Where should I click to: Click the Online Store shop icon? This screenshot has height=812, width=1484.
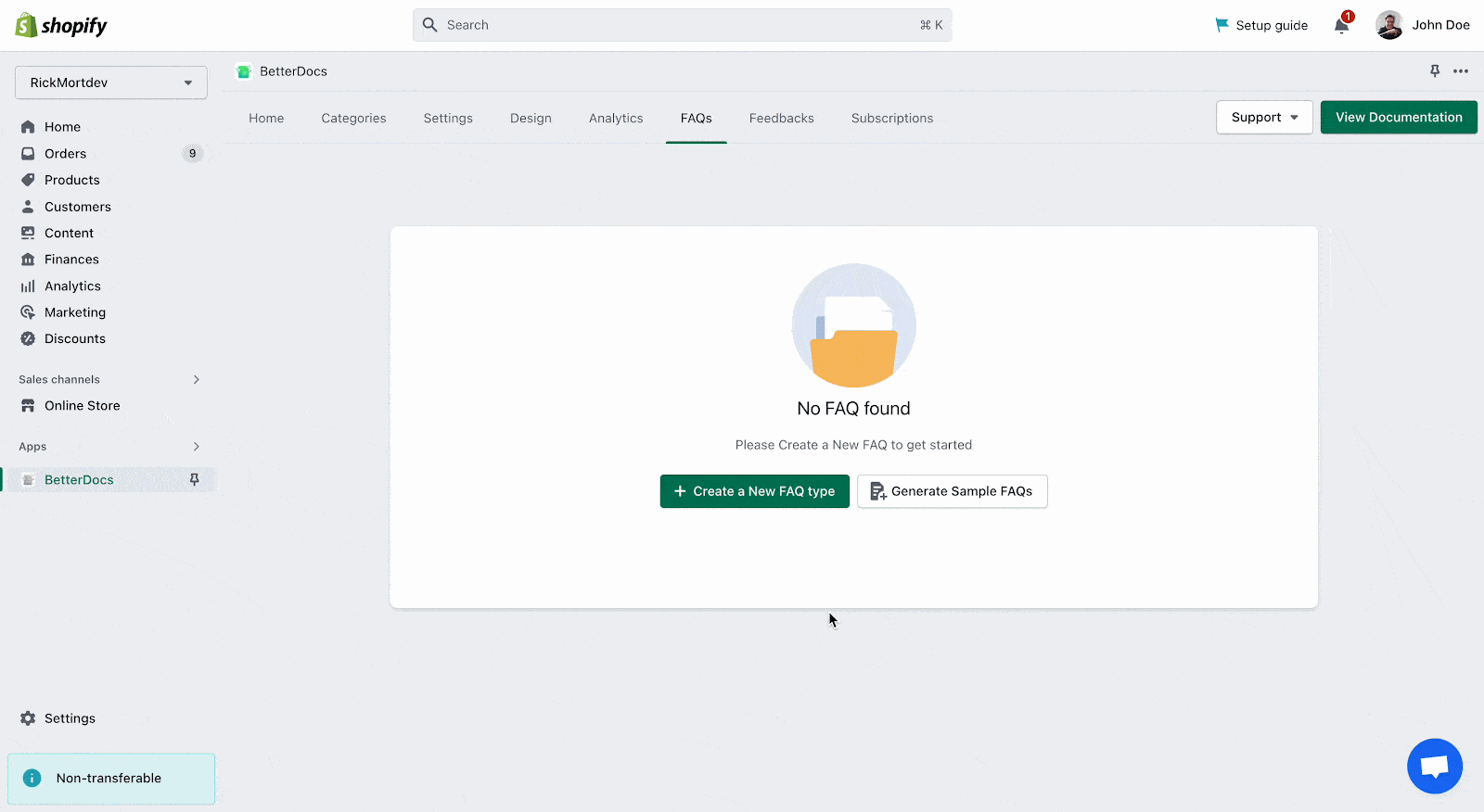[x=28, y=406]
